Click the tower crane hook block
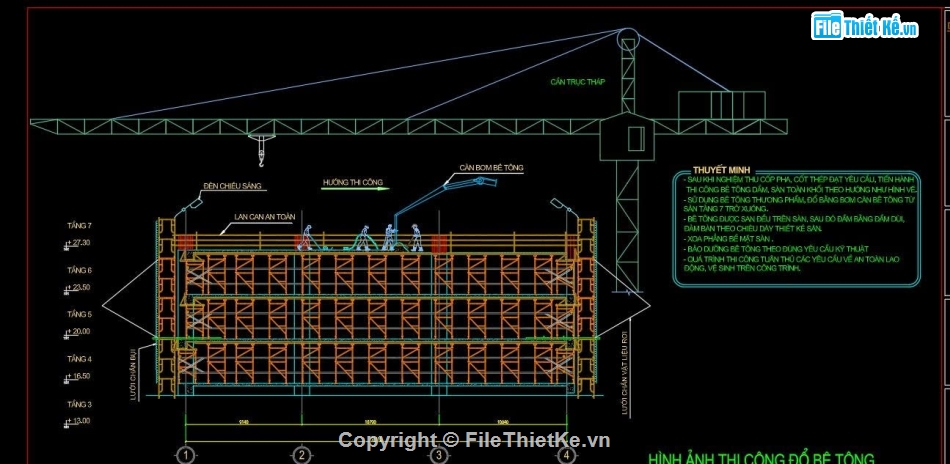The image size is (950, 464). pos(261,150)
